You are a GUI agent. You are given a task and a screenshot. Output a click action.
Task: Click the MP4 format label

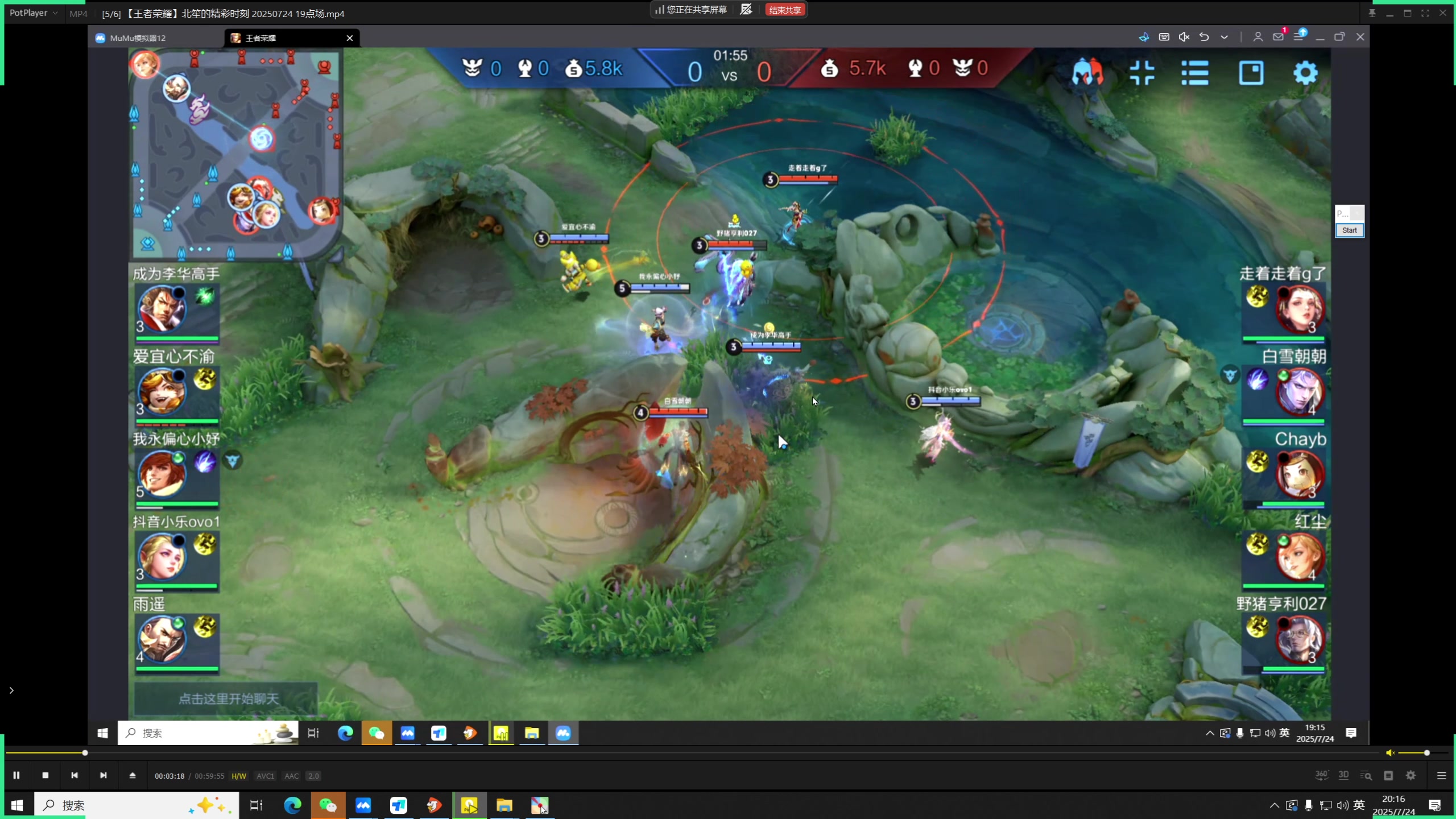point(78,14)
